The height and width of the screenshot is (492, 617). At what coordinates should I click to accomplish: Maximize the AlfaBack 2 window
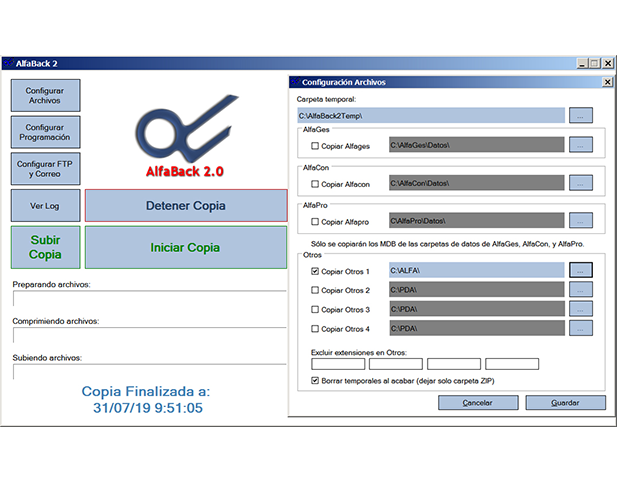(x=594, y=63)
